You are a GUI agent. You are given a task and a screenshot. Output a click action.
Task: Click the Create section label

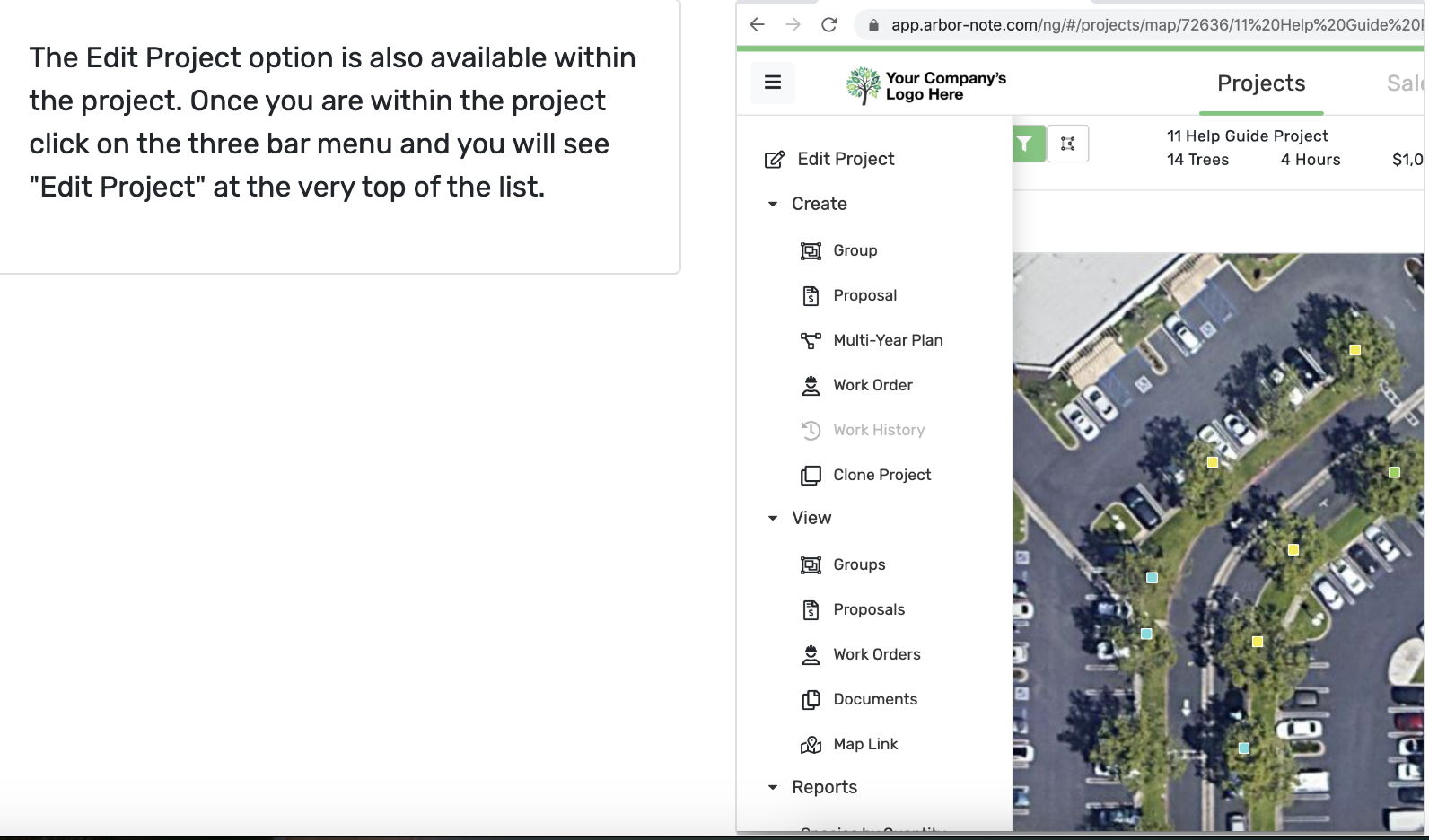(x=820, y=205)
